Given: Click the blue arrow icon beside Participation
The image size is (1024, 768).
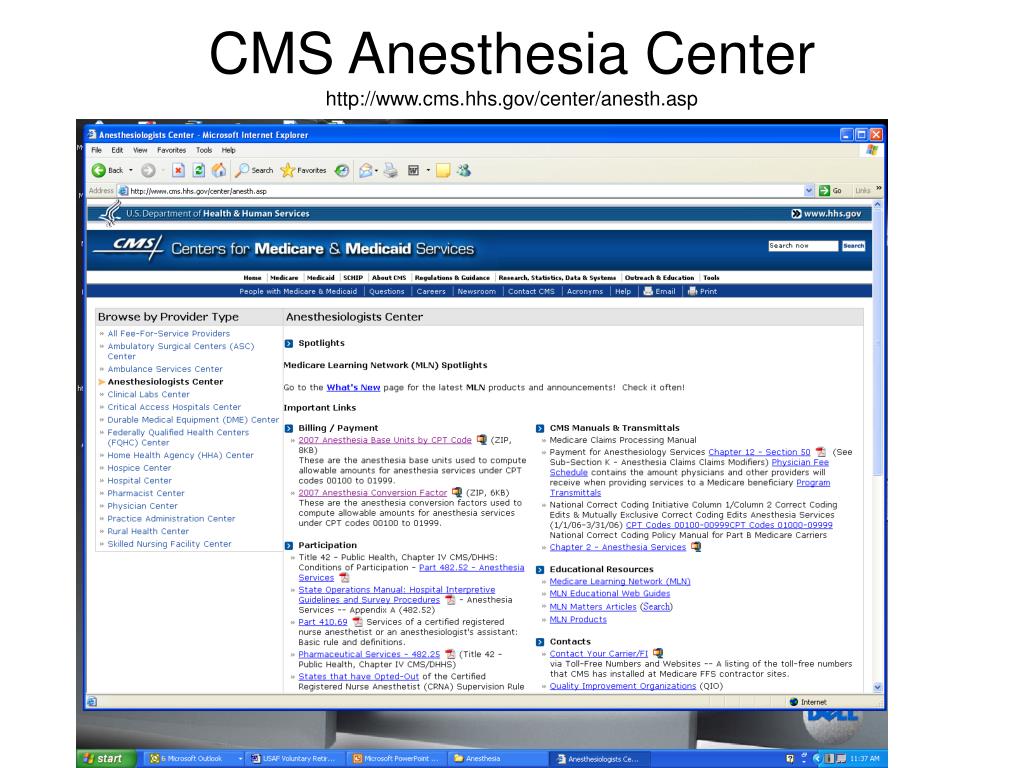Looking at the screenshot, I should tap(289, 545).
